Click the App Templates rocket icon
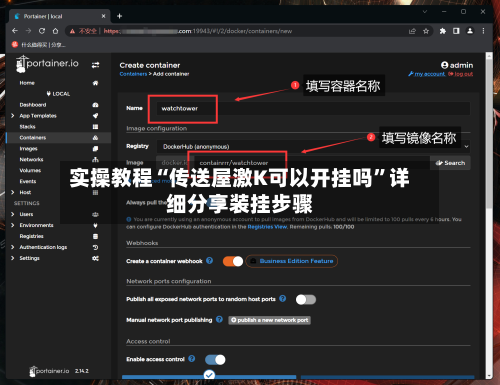The width and height of the screenshot is (500, 385). pyautogui.click(x=95, y=116)
